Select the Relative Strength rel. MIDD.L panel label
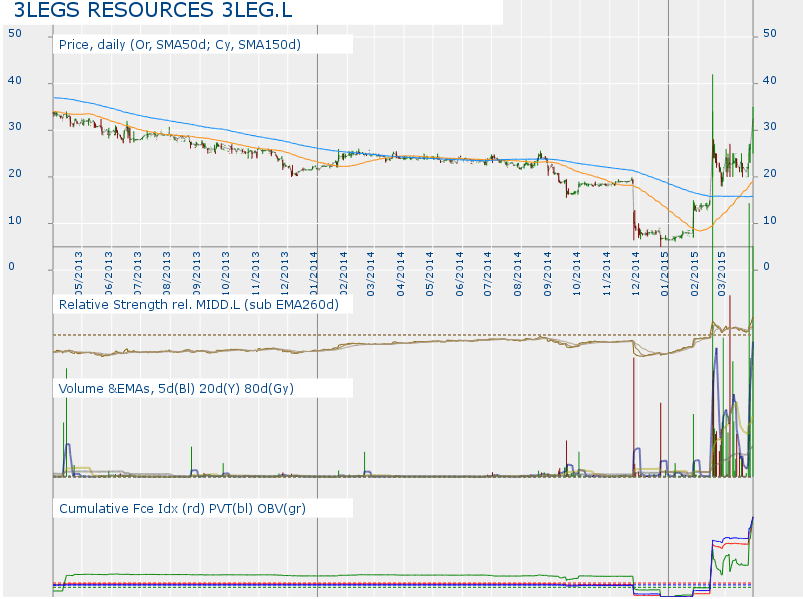Viewport: 803px width, 599px height. (x=199, y=305)
